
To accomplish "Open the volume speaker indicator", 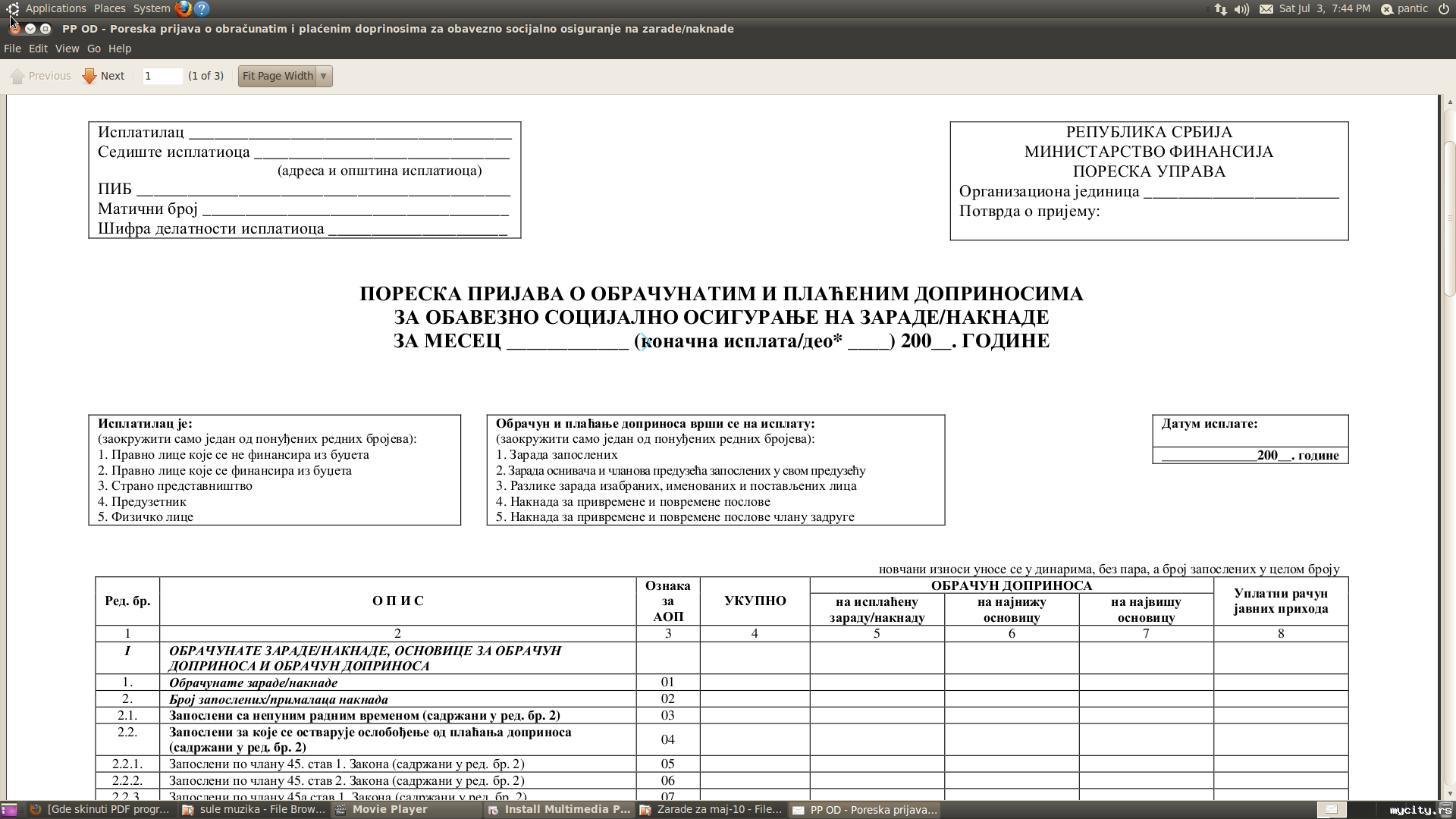I will coord(1241,9).
